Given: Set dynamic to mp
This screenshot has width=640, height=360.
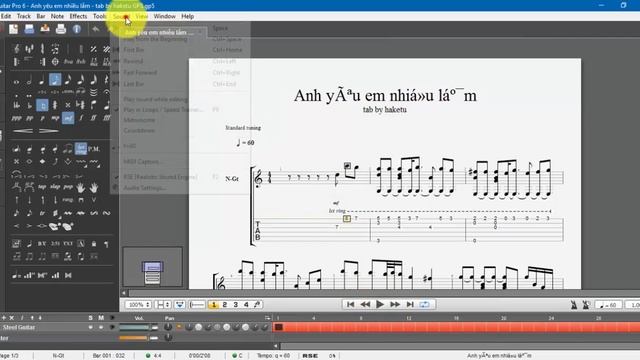Looking at the screenshot, I should [x=55, y=118].
